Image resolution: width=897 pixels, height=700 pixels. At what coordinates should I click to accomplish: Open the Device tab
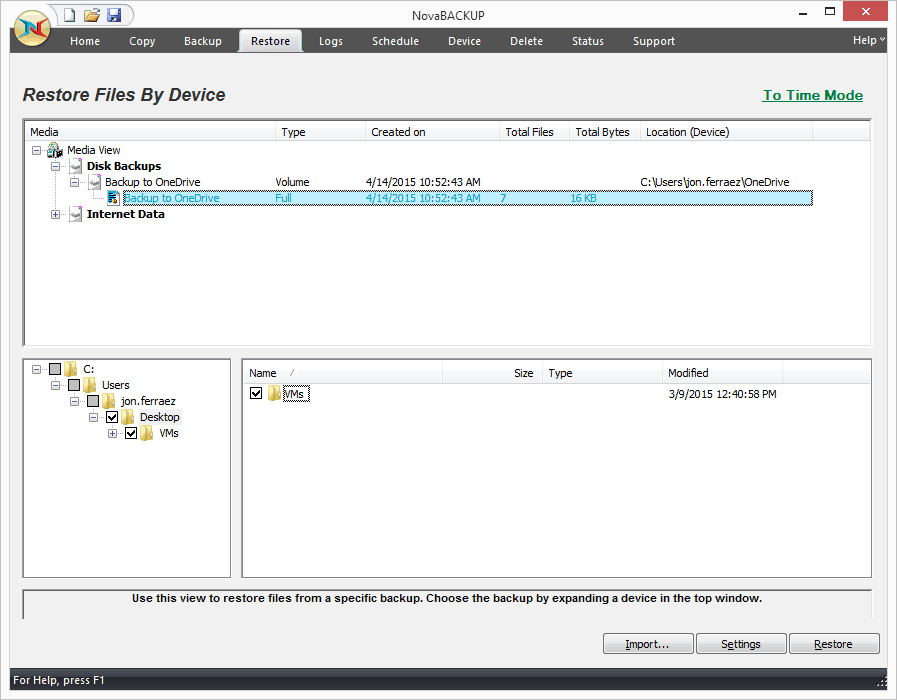point(465,41)
